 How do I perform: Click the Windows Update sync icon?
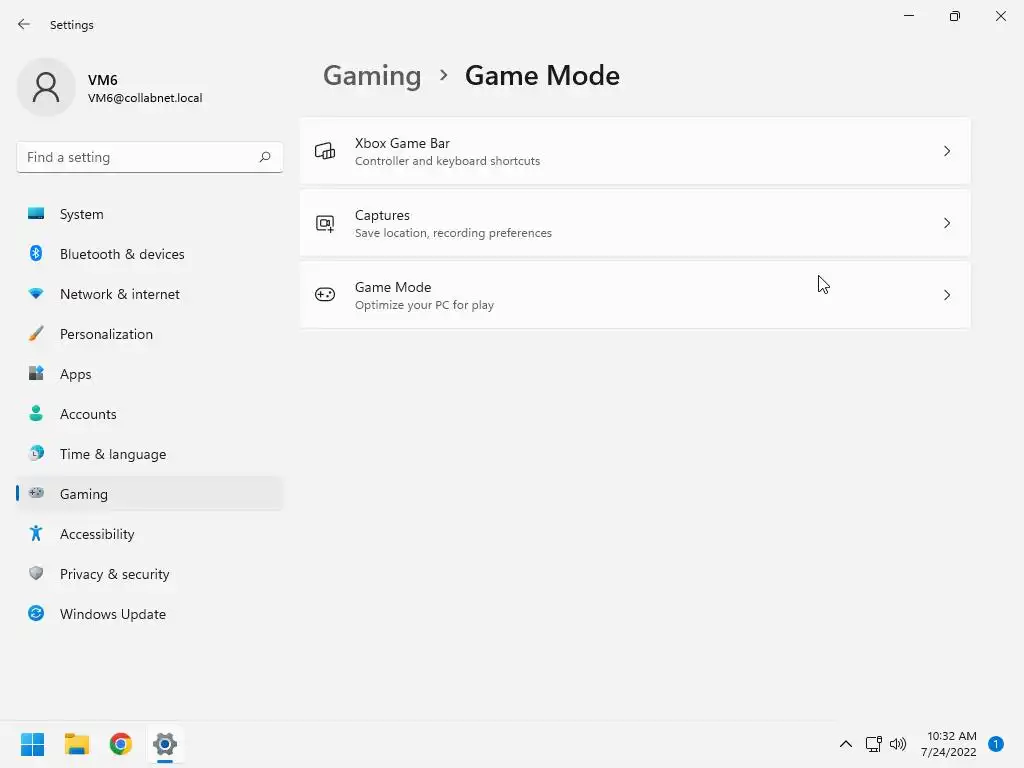click(36, 613)
